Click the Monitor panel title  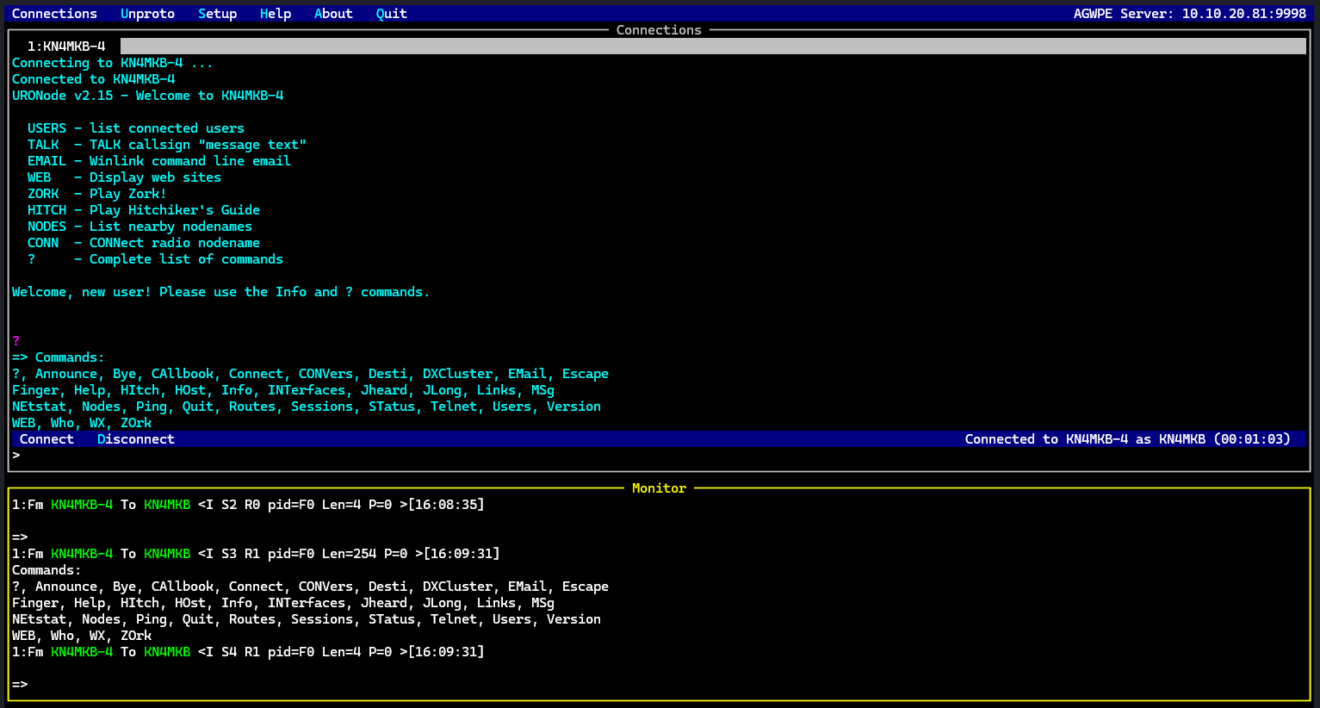pyautogui.click(x=659, y=488)
